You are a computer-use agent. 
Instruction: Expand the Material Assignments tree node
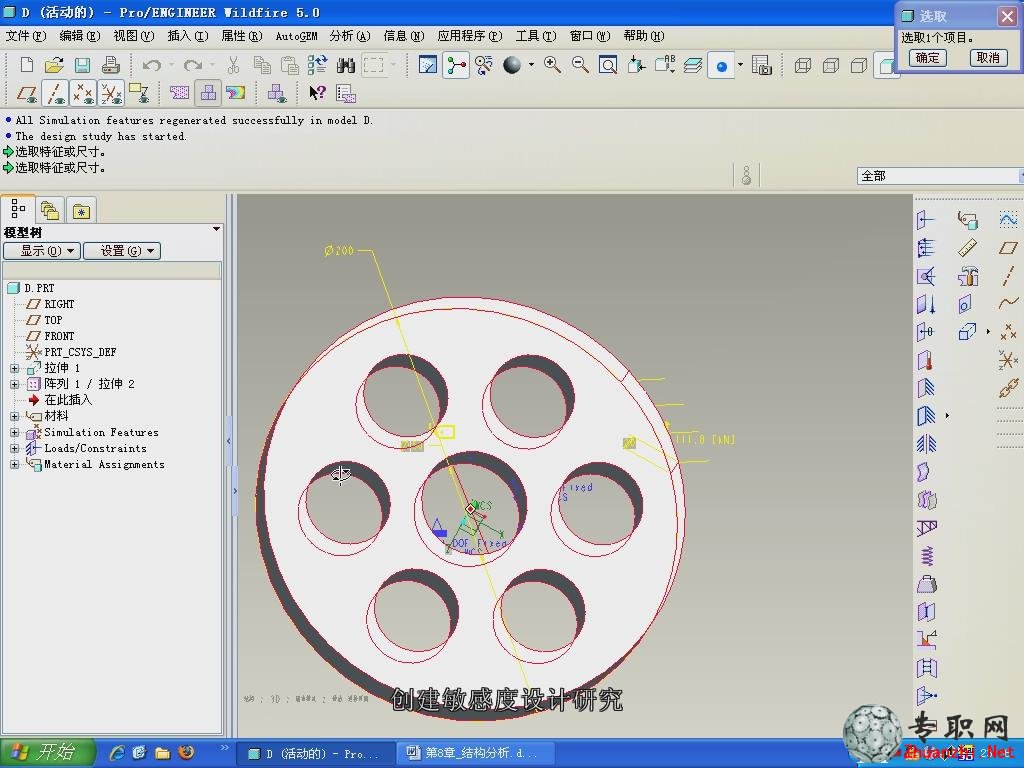15,464
